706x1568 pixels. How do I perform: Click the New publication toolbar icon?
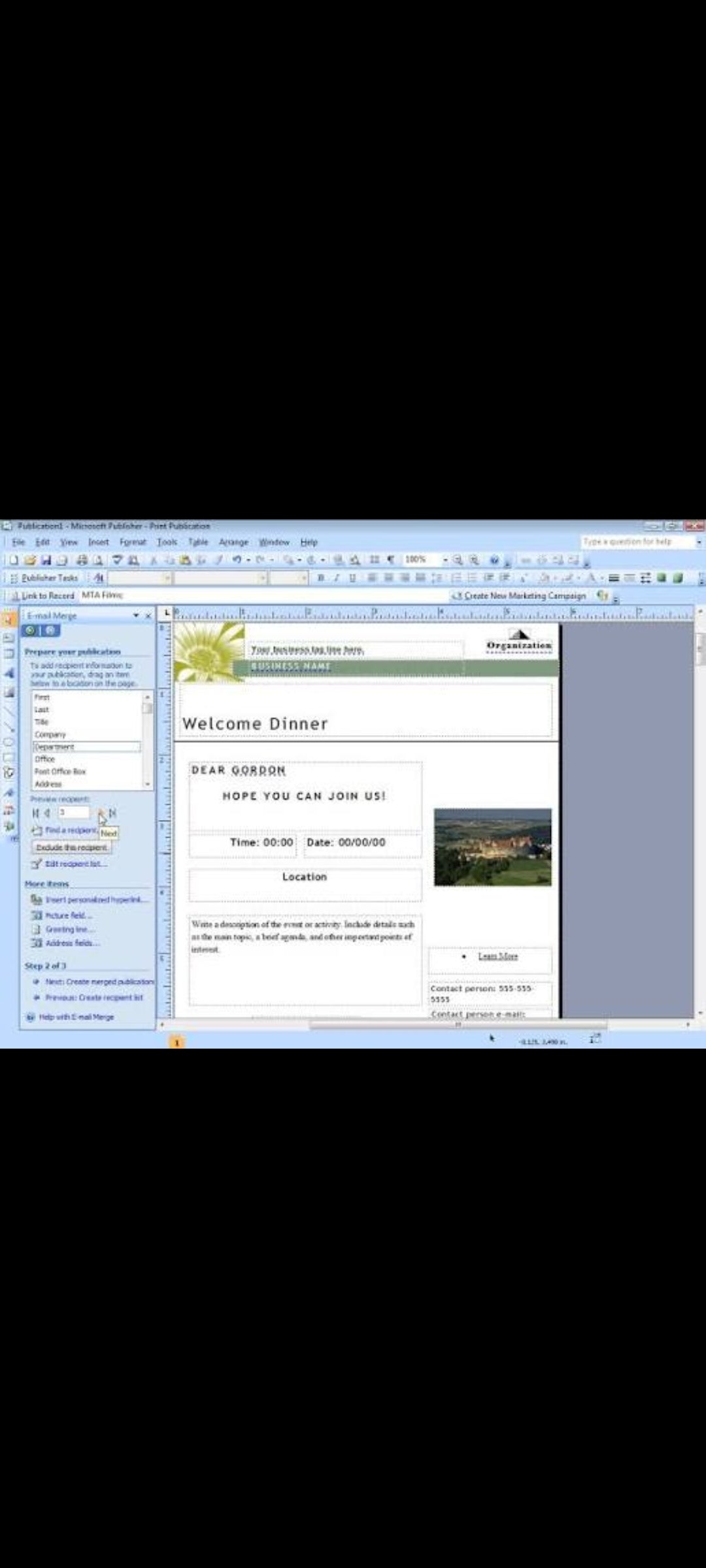(x=13, y=560)
